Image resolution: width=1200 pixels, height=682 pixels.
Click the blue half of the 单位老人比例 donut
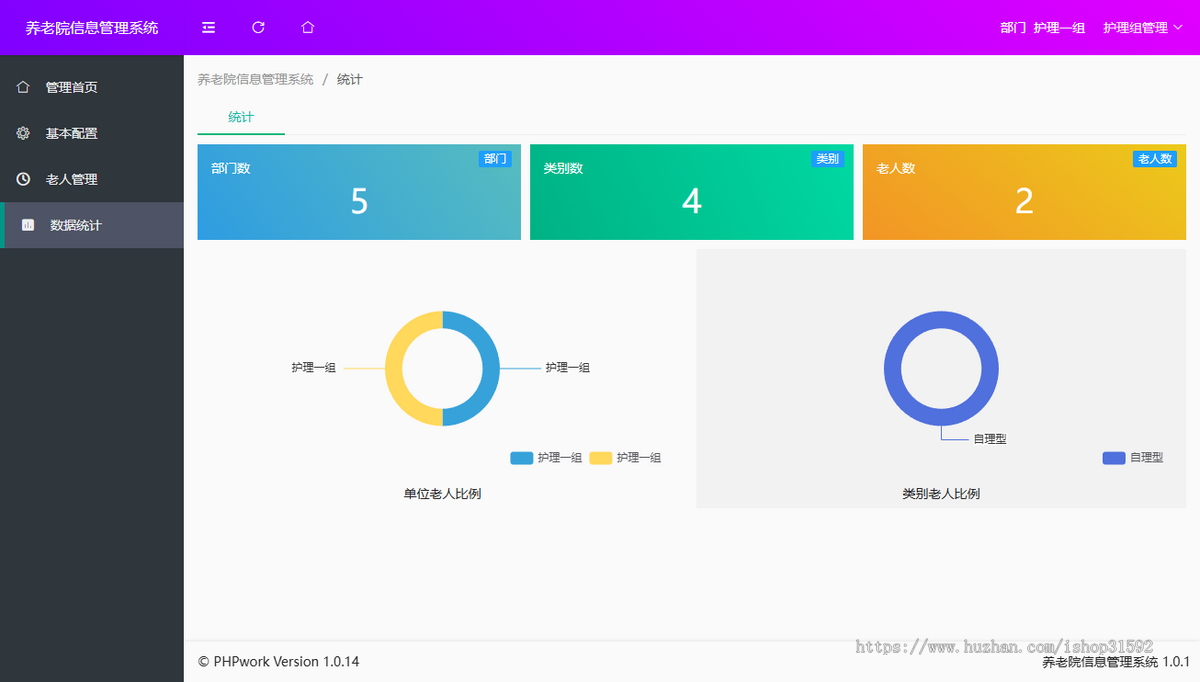[x=491, y=369]
